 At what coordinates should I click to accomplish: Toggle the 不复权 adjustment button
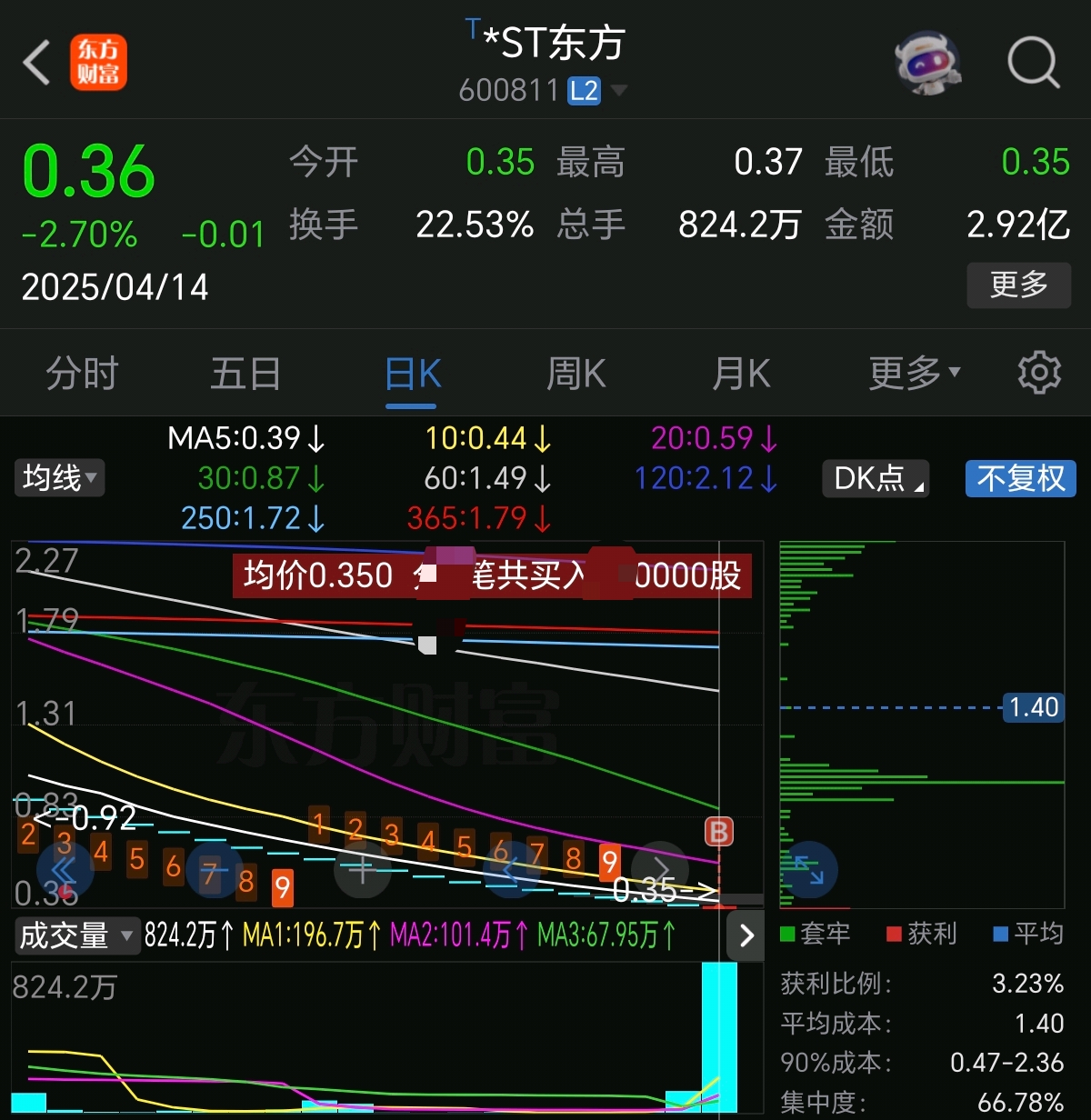point(1020,478)
